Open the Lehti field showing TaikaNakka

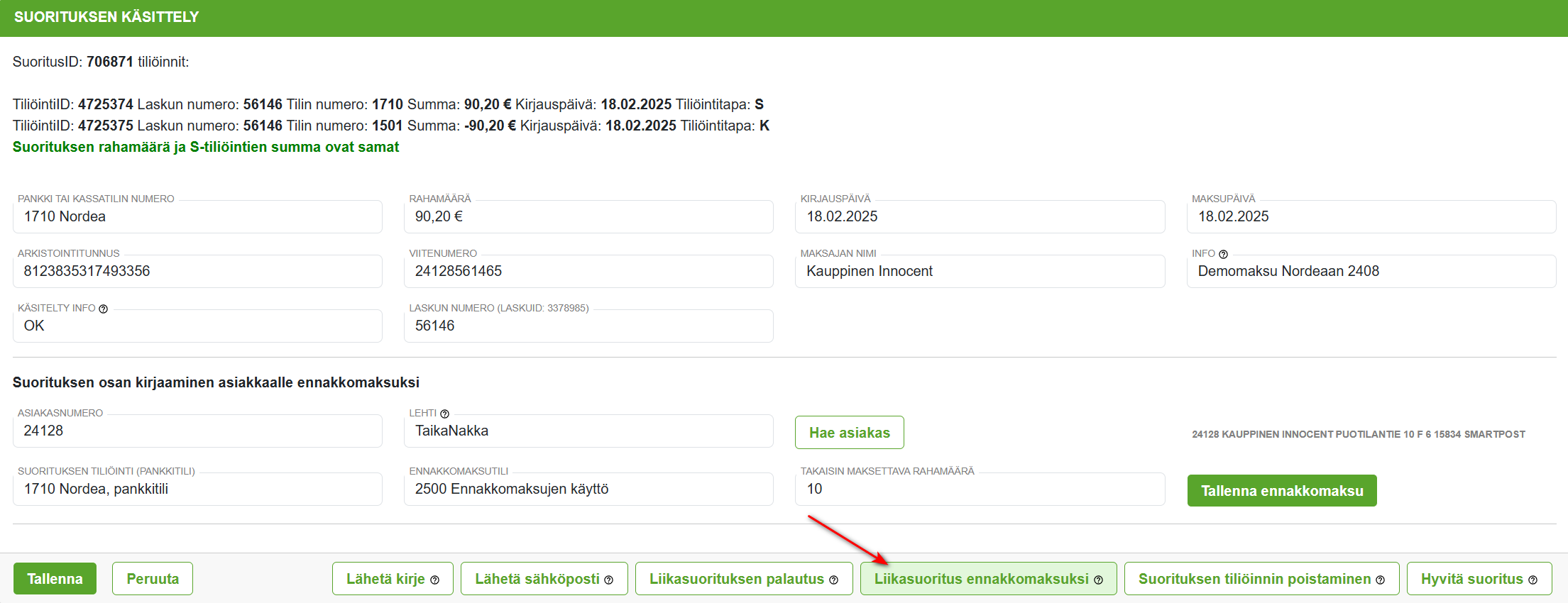[588, 431]
